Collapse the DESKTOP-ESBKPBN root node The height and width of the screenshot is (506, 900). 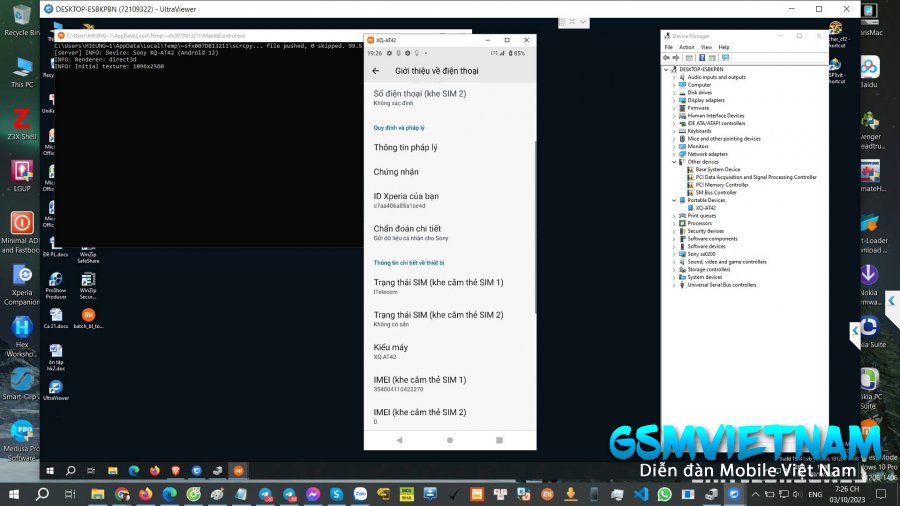(666, 69)
